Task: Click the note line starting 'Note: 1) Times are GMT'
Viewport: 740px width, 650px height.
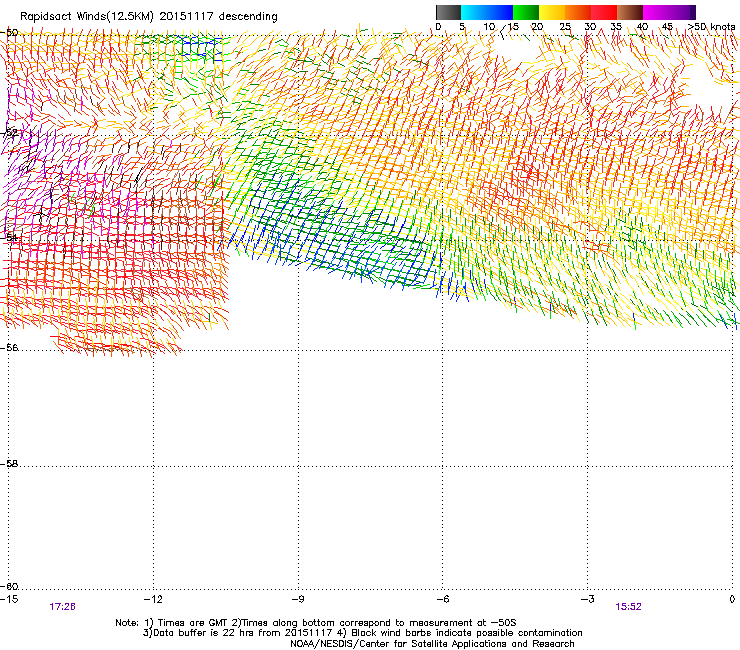Action: click(x=316, y=623)
